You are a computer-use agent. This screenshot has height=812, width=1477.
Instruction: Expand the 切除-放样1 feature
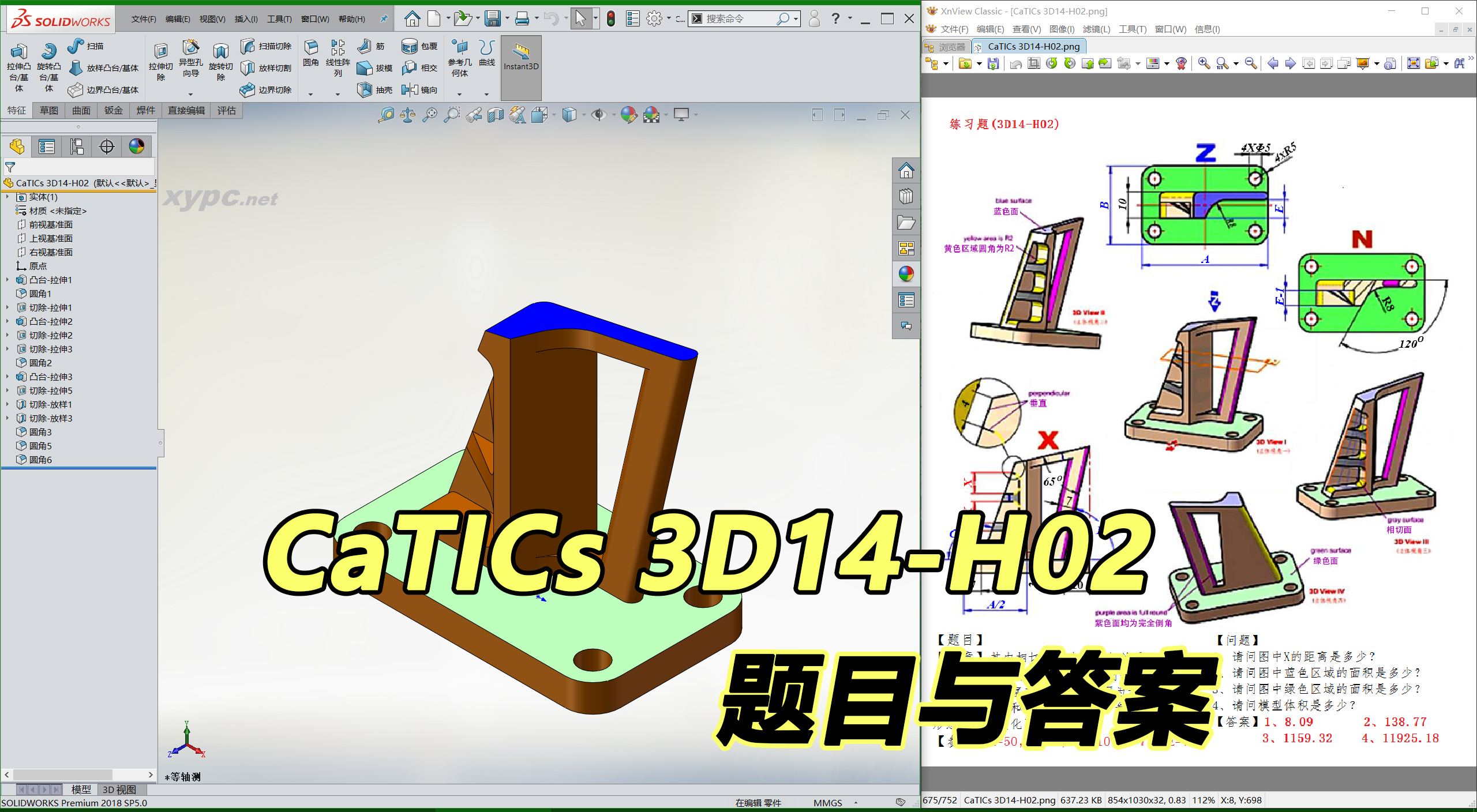[x=8, y=404]
